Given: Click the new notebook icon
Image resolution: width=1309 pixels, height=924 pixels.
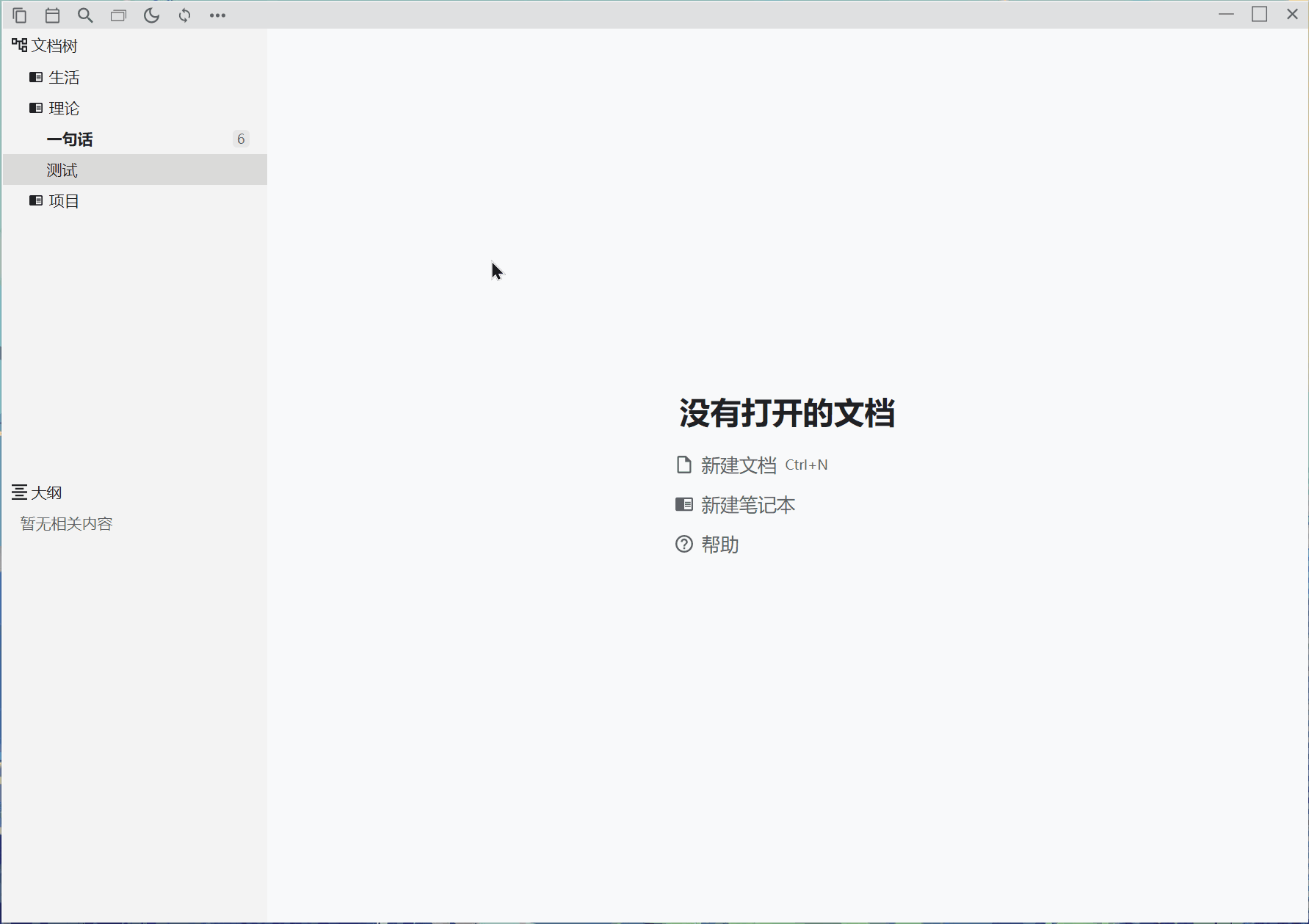Looking at the screenshot, I should (684, 504).
